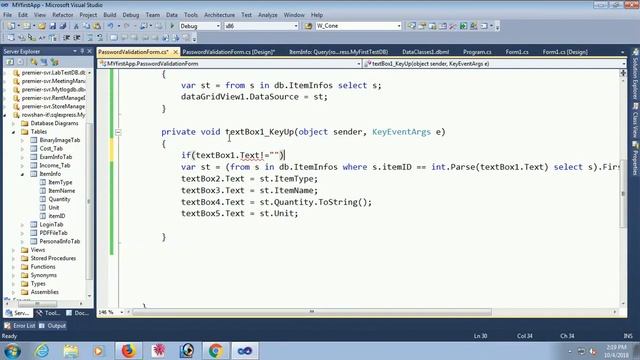Expand the LoginTab table node
The width and height of the screenshot is (640, 360).
22,224
